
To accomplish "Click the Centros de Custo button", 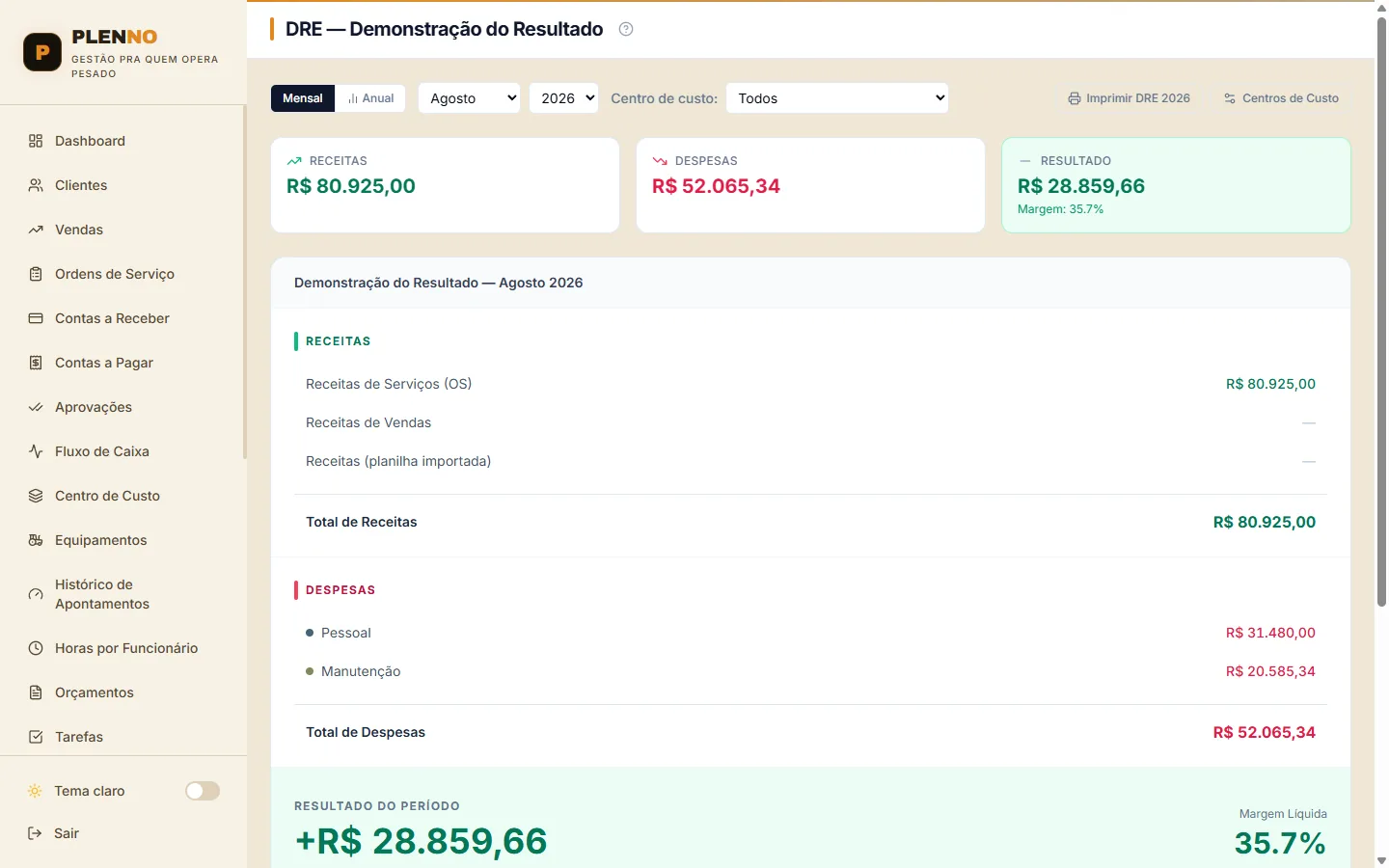I will [1281, 98].
